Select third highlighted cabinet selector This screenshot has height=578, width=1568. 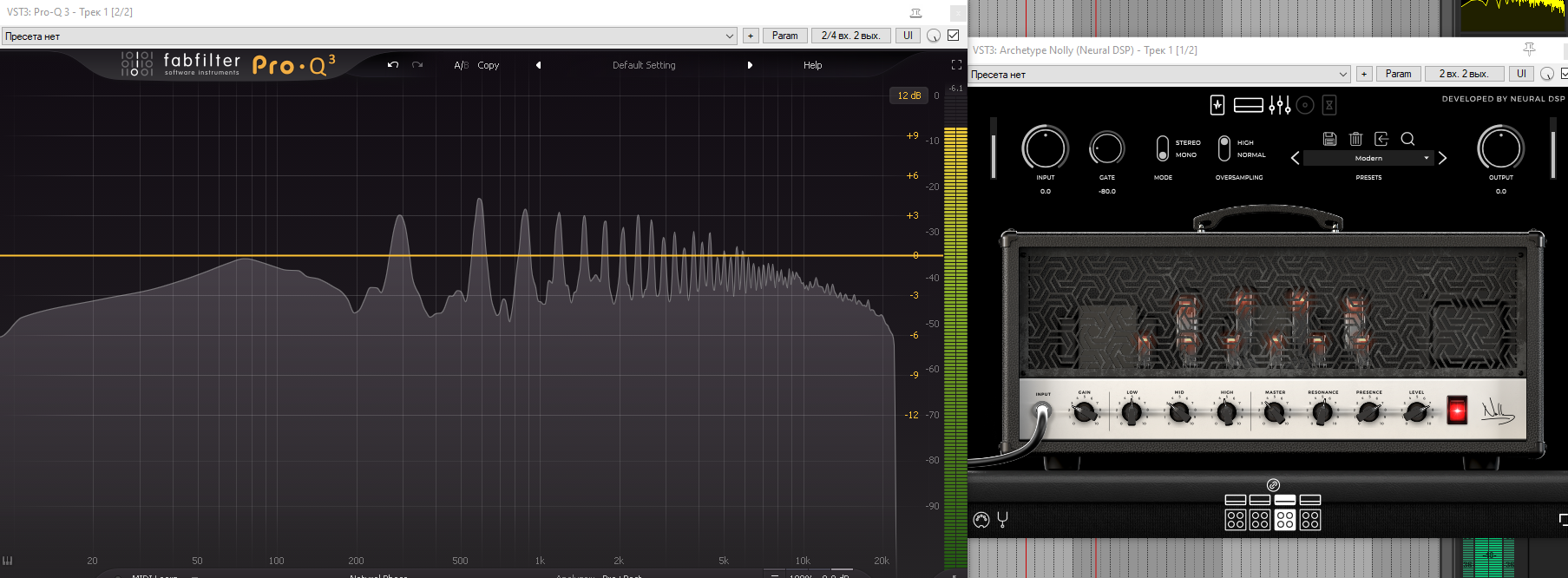[x=1285, y=520]
